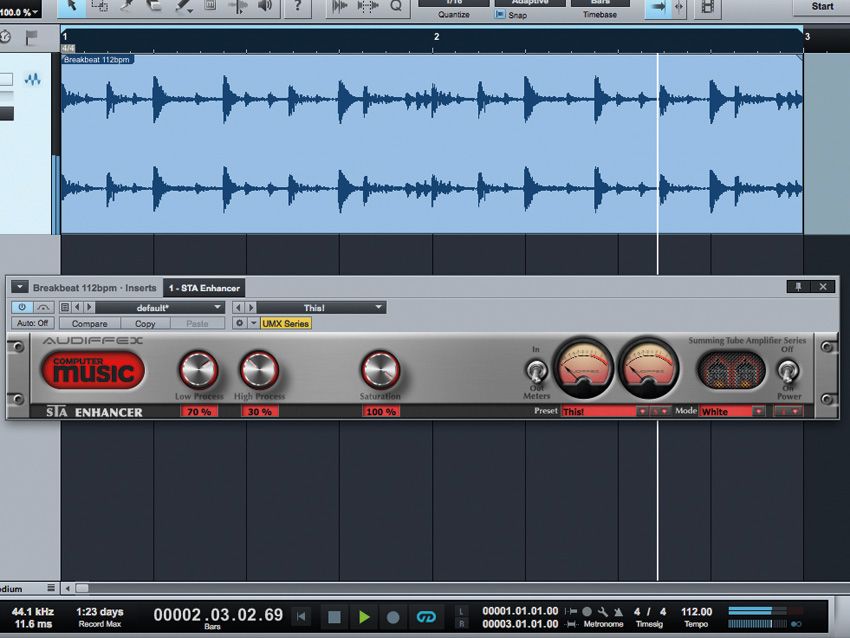Image resolution: width=850 pixels, height=638 pixels.
Task: Click the Compare button in the plugin header
Action: pyautogui.click(x=90, y=323)
